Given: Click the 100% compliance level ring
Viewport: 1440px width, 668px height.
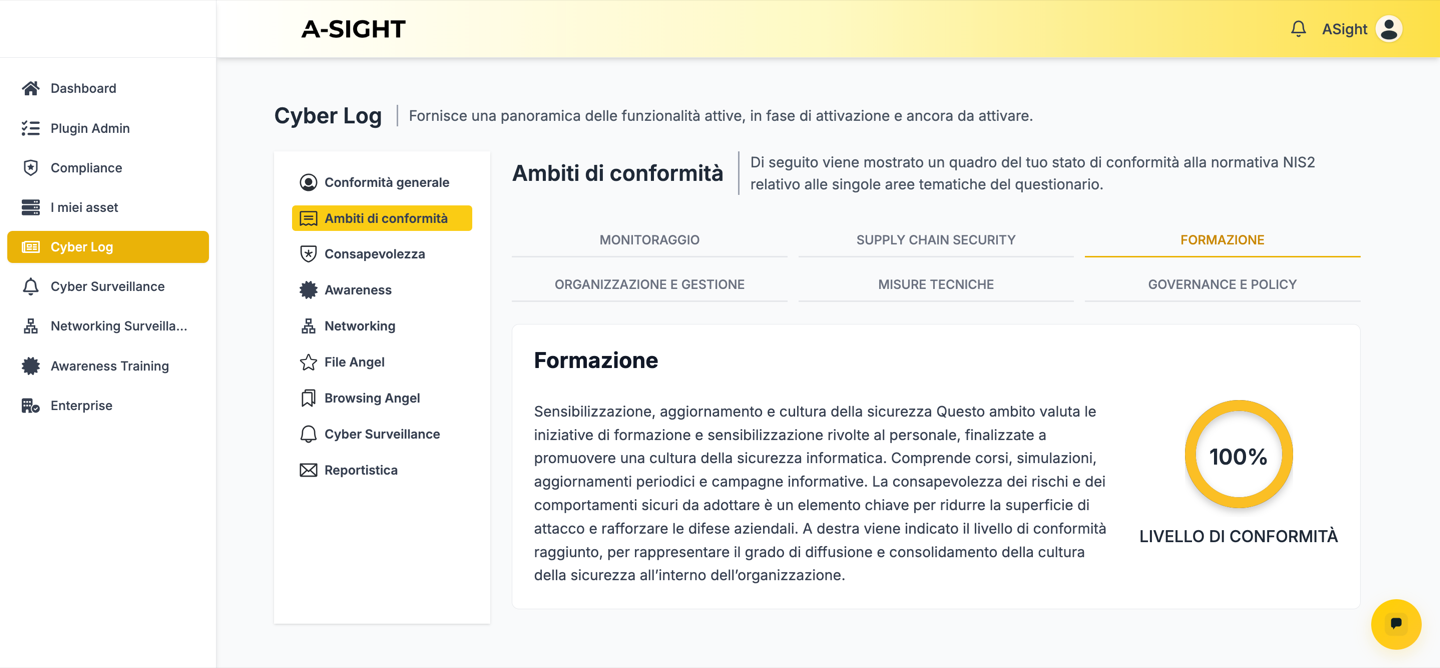Looking at the screenshot, I should (1239, 454).
